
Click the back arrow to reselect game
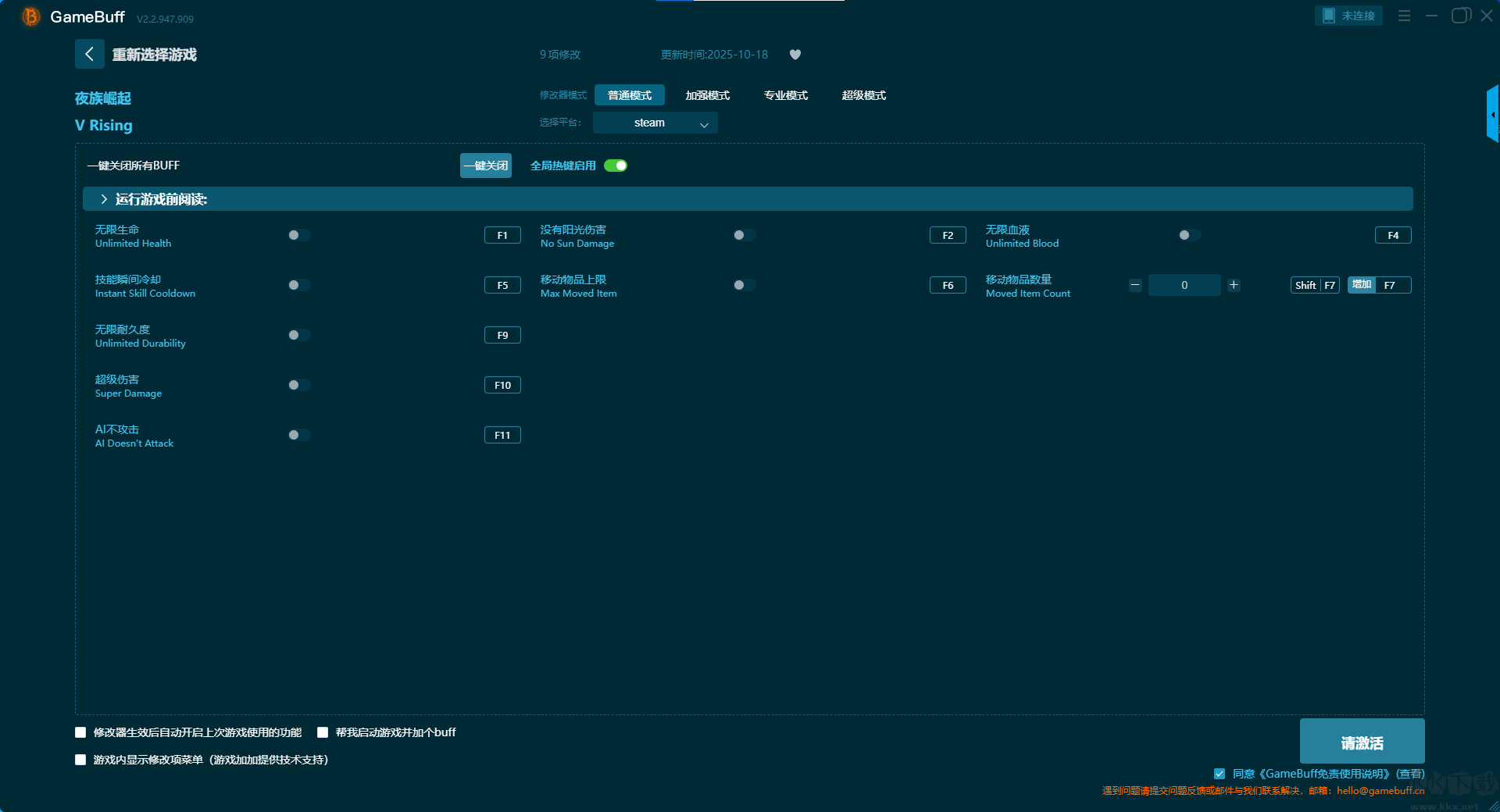point(89,54)
